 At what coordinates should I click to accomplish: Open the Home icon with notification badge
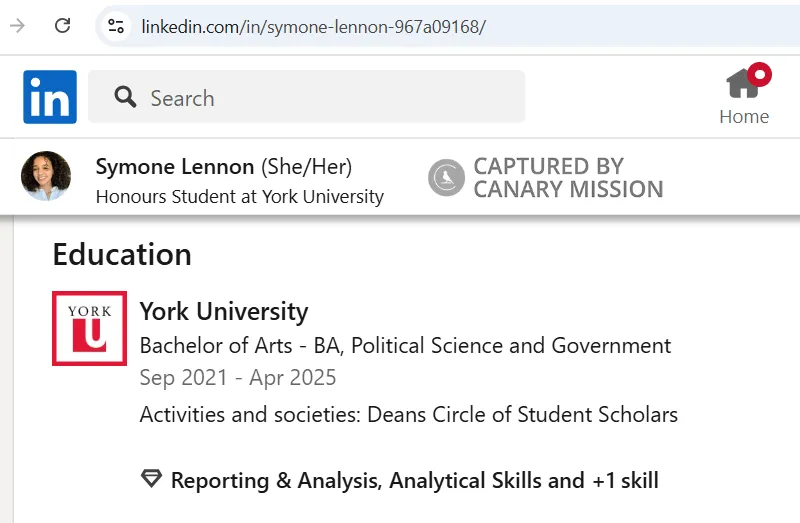click(x=748, y=81)
